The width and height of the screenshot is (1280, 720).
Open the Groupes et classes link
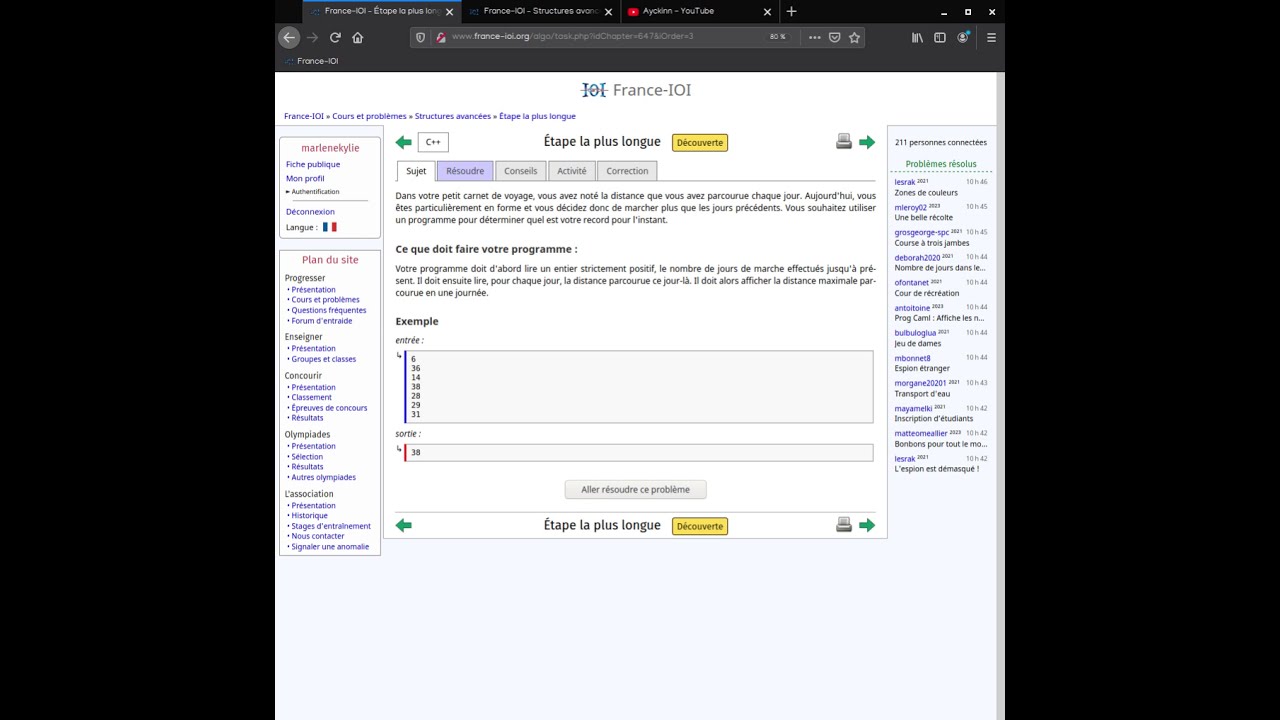click(x=324, y=359)
